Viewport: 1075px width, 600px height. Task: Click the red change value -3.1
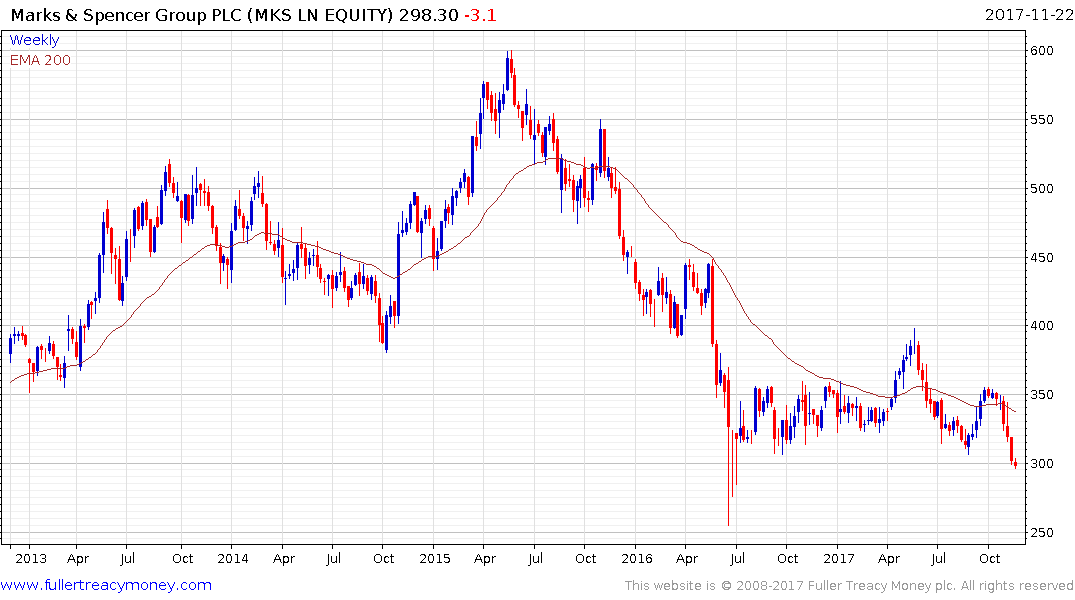point(480,15)
